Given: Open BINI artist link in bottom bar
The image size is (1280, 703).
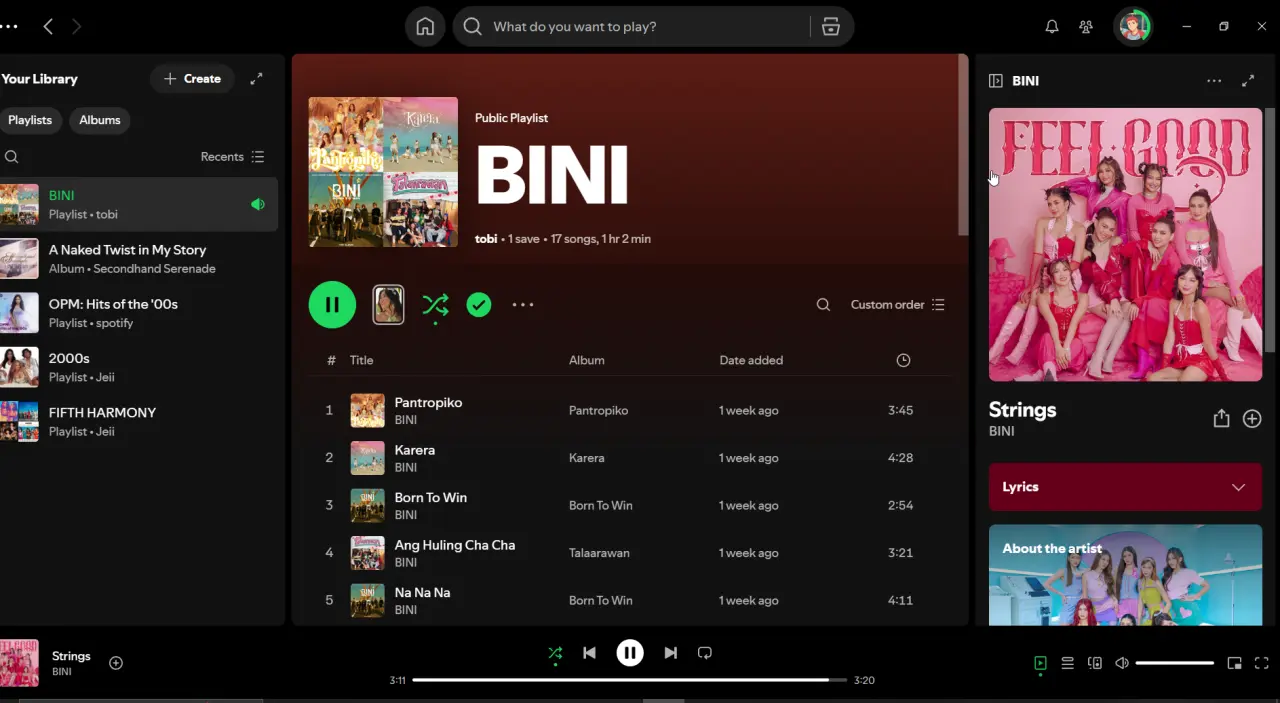Looking at the screenshot, I should tap(62, 672).
